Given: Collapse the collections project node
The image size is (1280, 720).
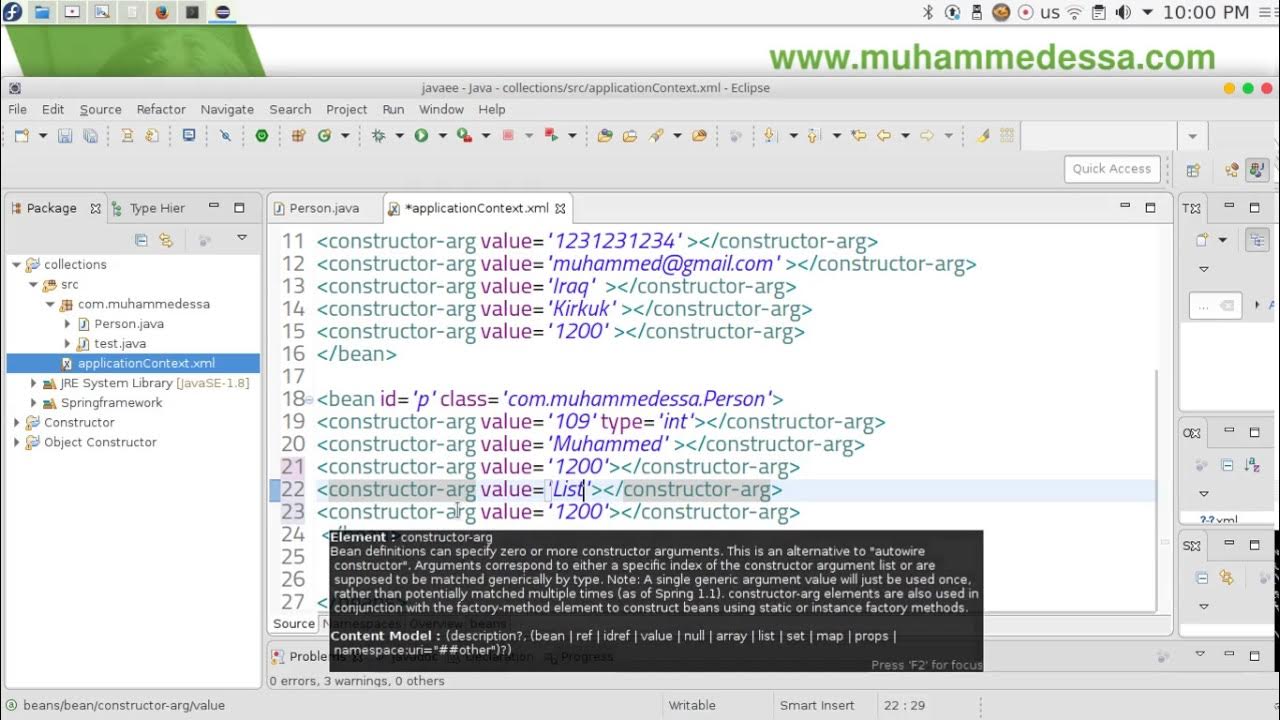Looking at the screenshot, I should (x=16, y=265).
